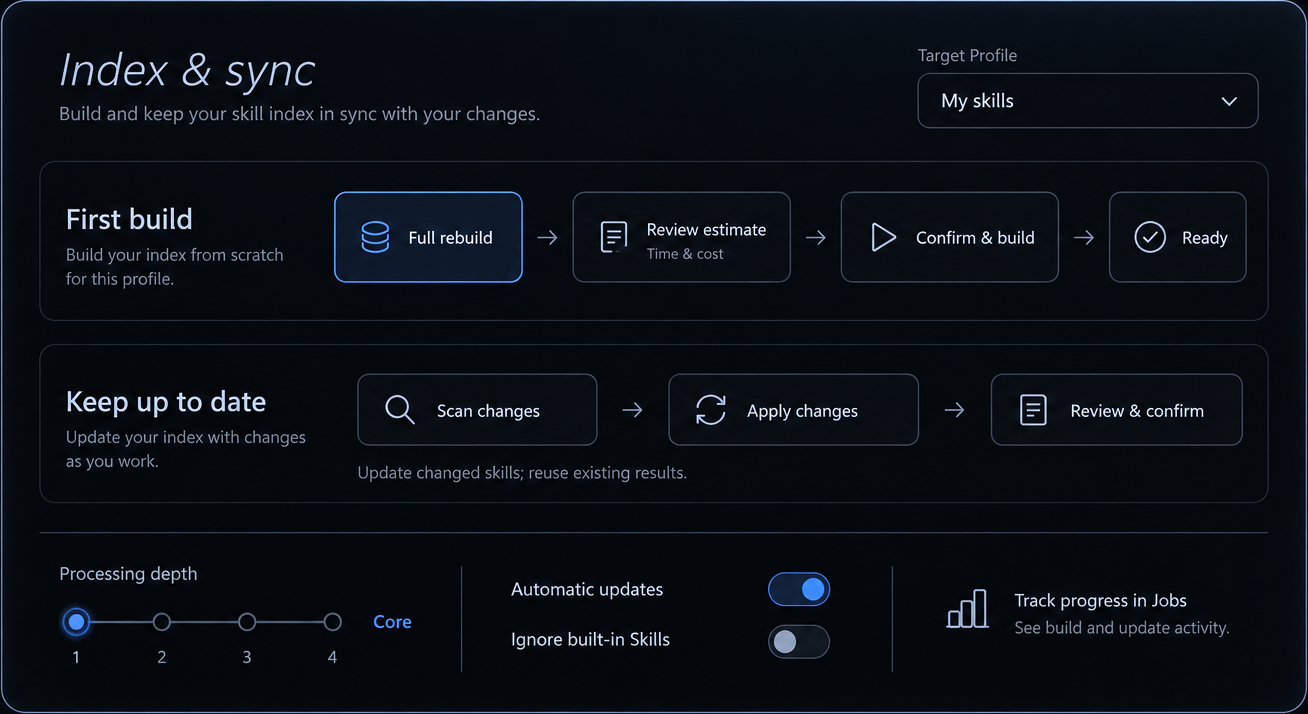Click the Apply changes button
1308x714 pixels.
794,410
